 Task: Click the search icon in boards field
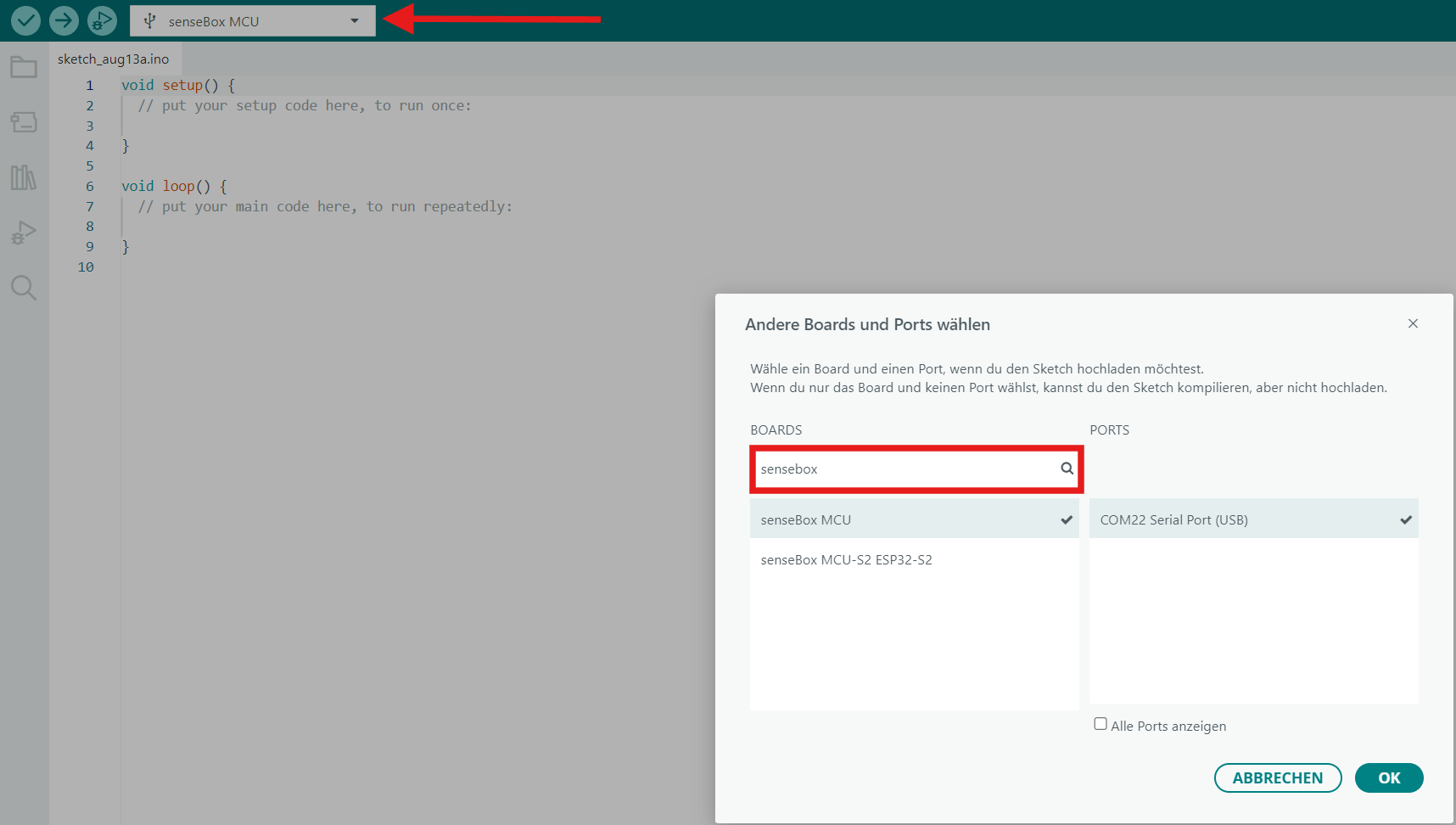tap(1067, 469)
